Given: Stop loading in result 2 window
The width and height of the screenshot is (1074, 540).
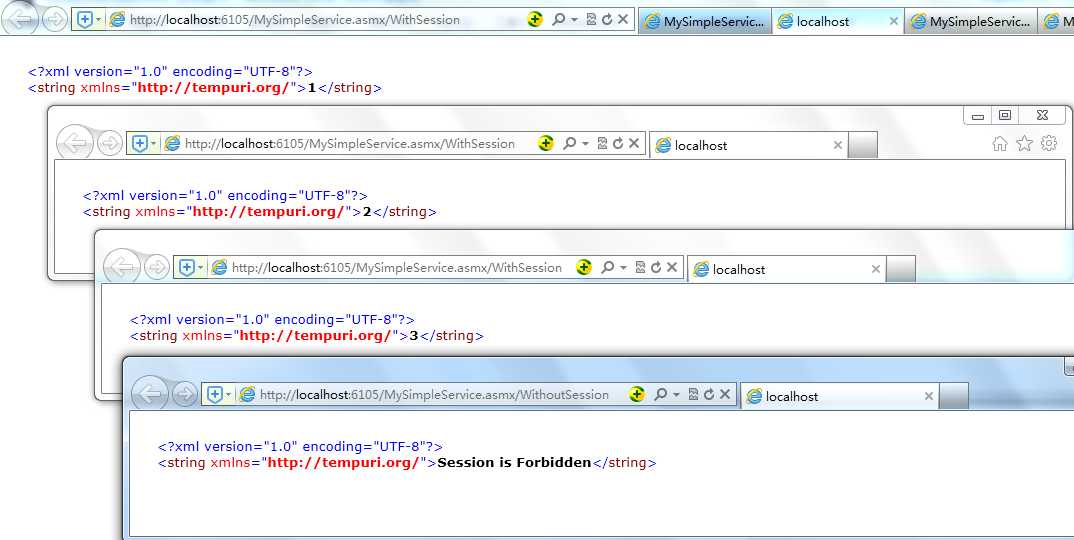Looking at the screenshot, I should coord(634,143).
